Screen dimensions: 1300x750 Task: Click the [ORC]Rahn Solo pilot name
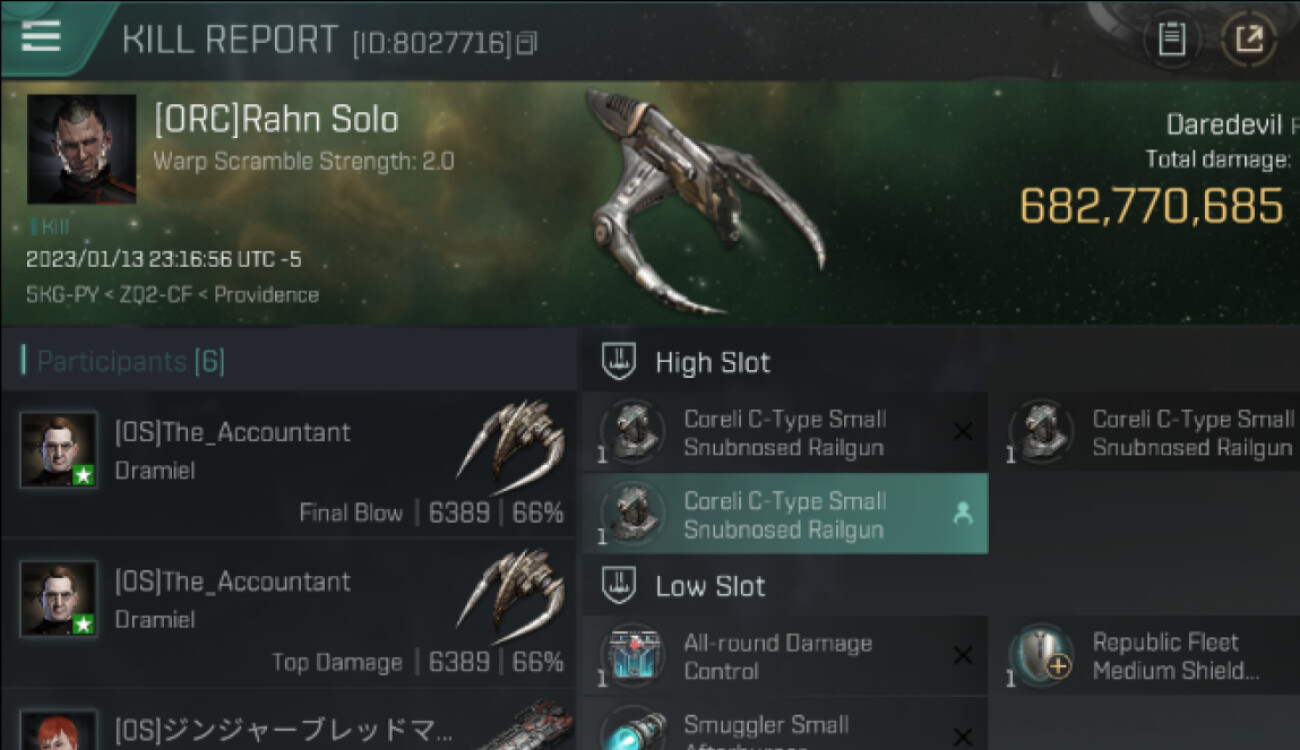point(276,120)
